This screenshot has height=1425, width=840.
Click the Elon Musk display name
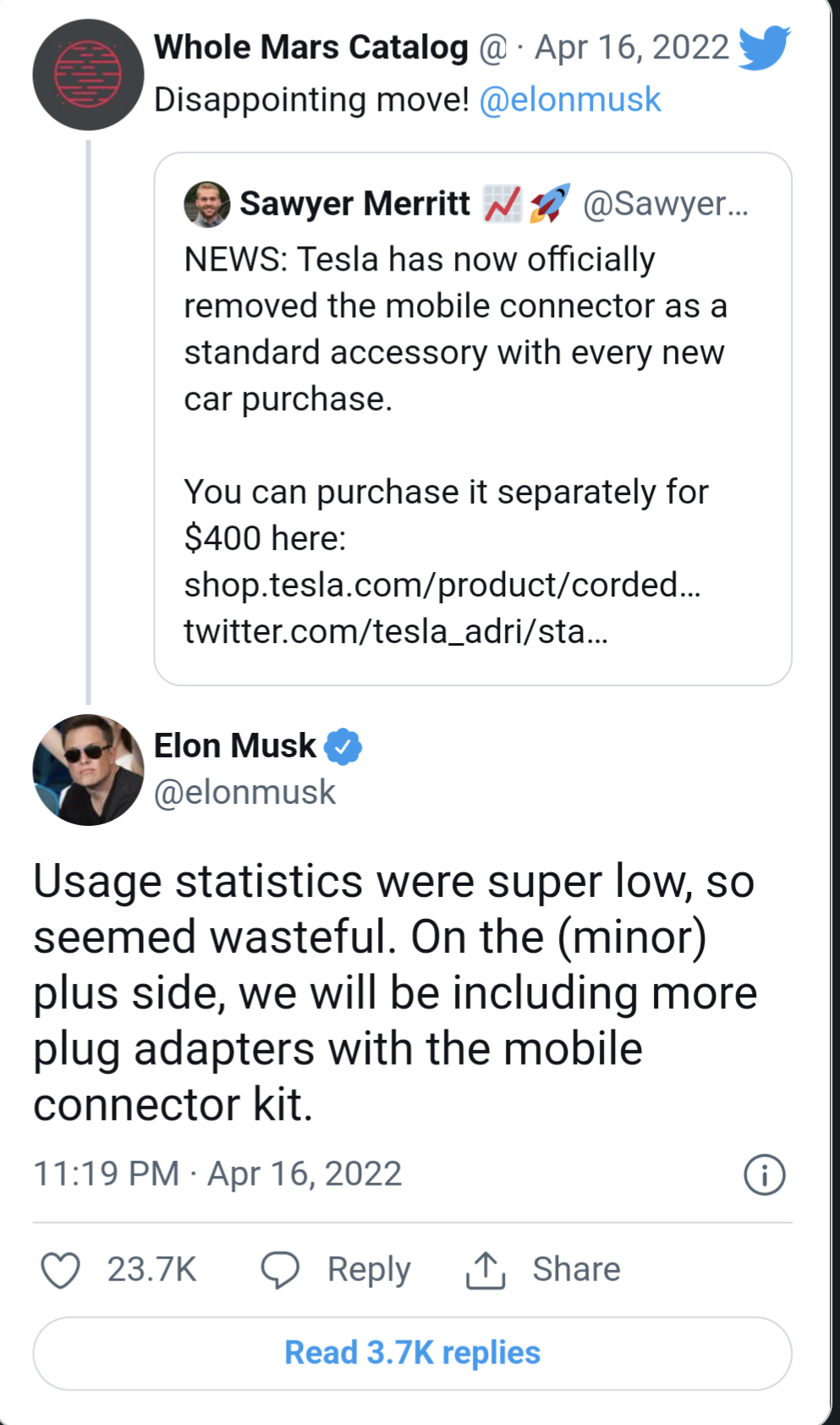pyautogui.click(x=234, y=746)
